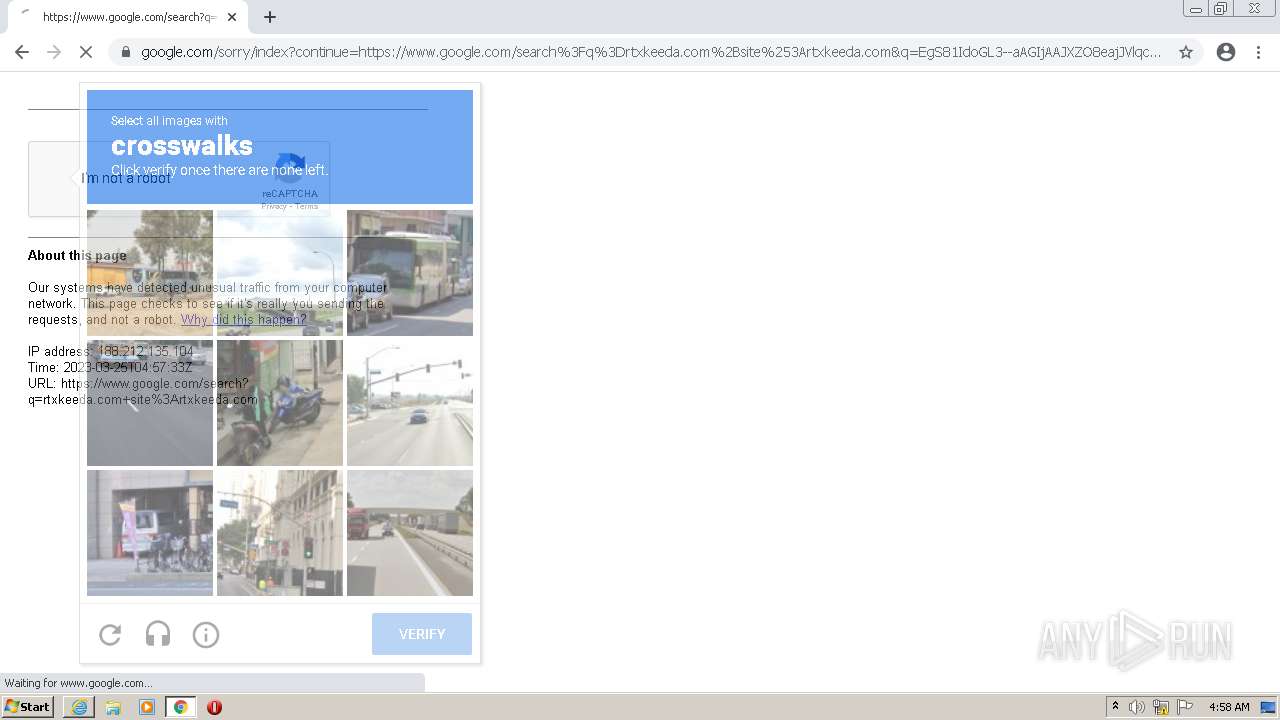The width and height of the screenshot is (1280, 720).
Task: Open captcha help info icon
Action: click(x=206, y=634)
